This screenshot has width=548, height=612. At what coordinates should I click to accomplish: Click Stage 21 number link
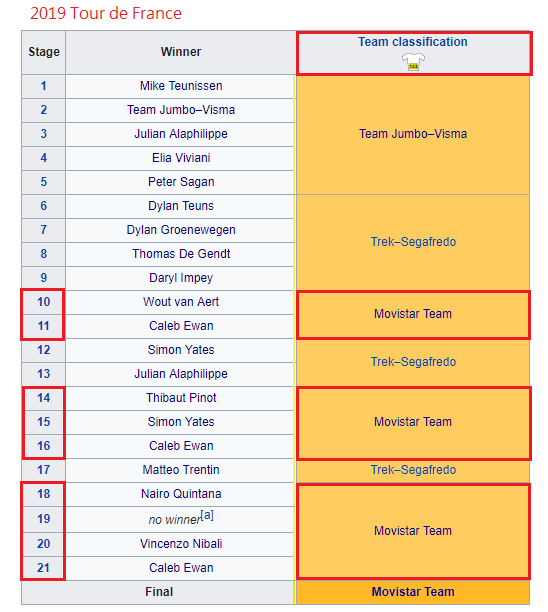(x=44, y=568)
